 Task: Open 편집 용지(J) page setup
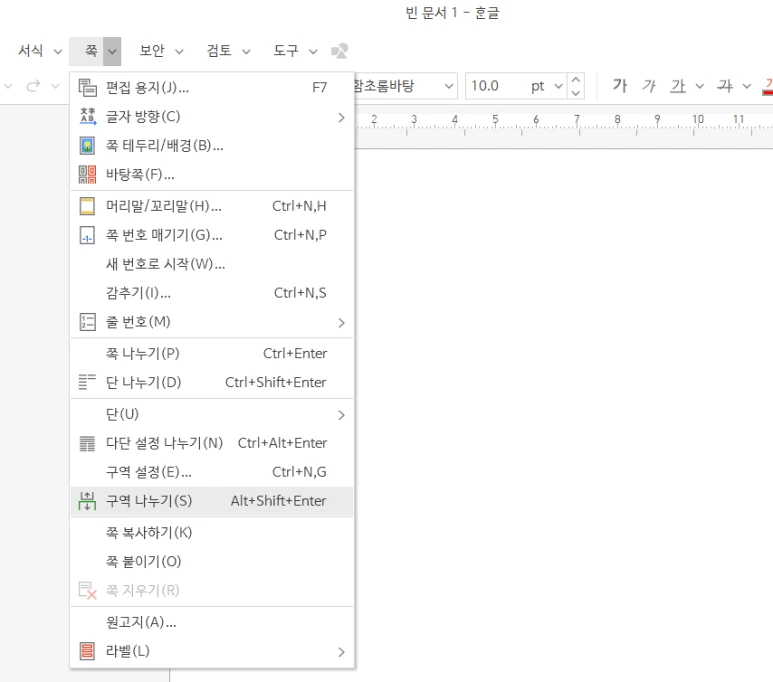[212, 88]
